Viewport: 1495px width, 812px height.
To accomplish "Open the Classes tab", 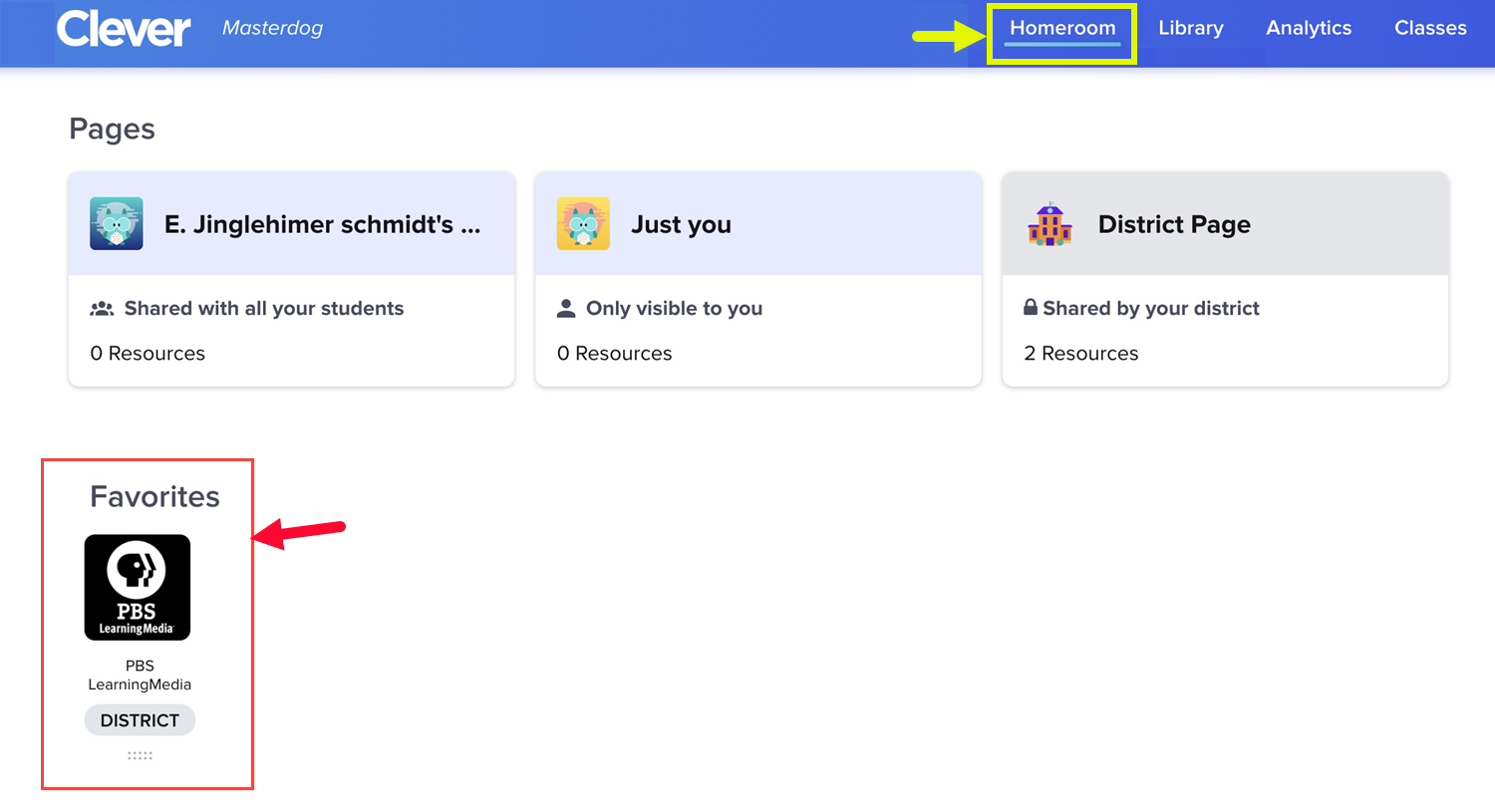I will [1430, 29].
